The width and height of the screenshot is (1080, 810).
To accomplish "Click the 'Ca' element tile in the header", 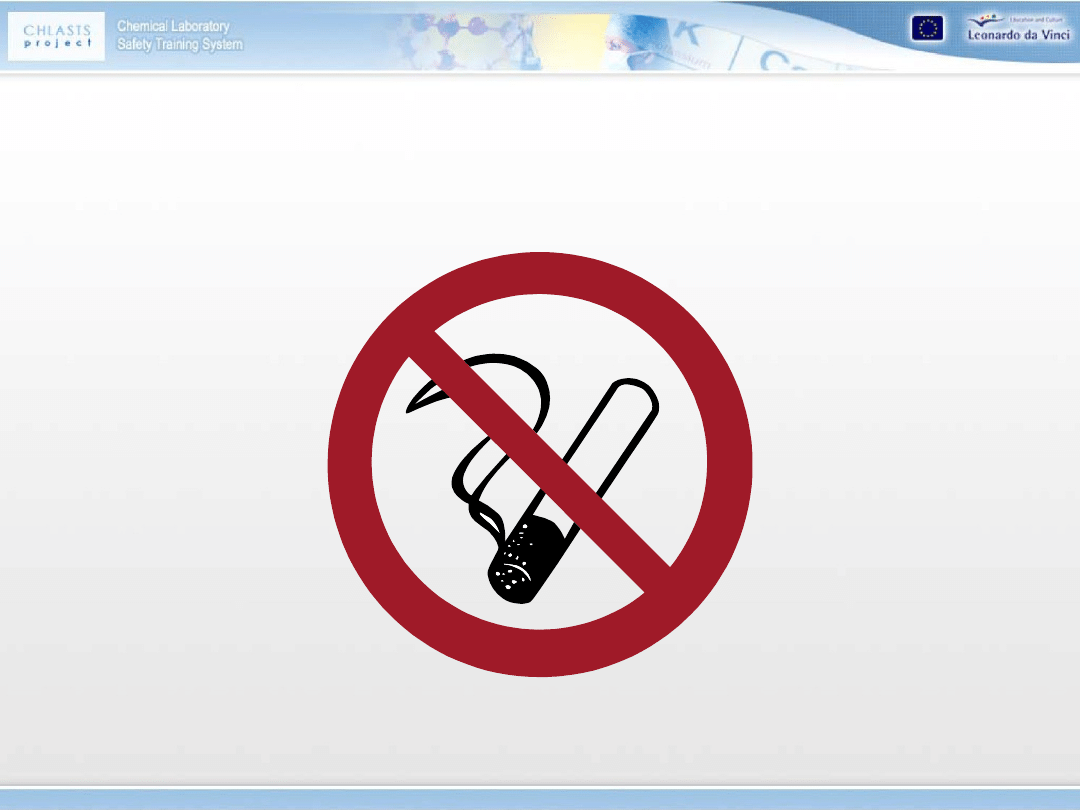I will [x=775, y=60].
